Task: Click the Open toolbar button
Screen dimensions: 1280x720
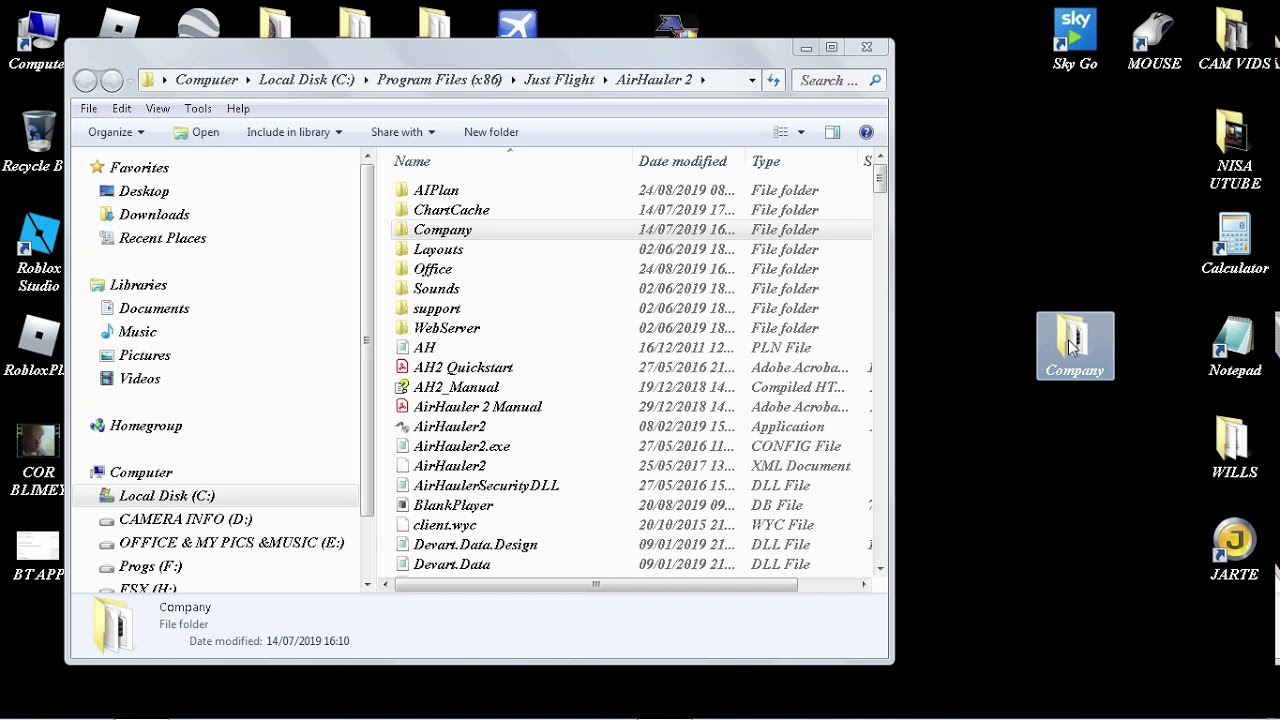Action: click(196, 132)
